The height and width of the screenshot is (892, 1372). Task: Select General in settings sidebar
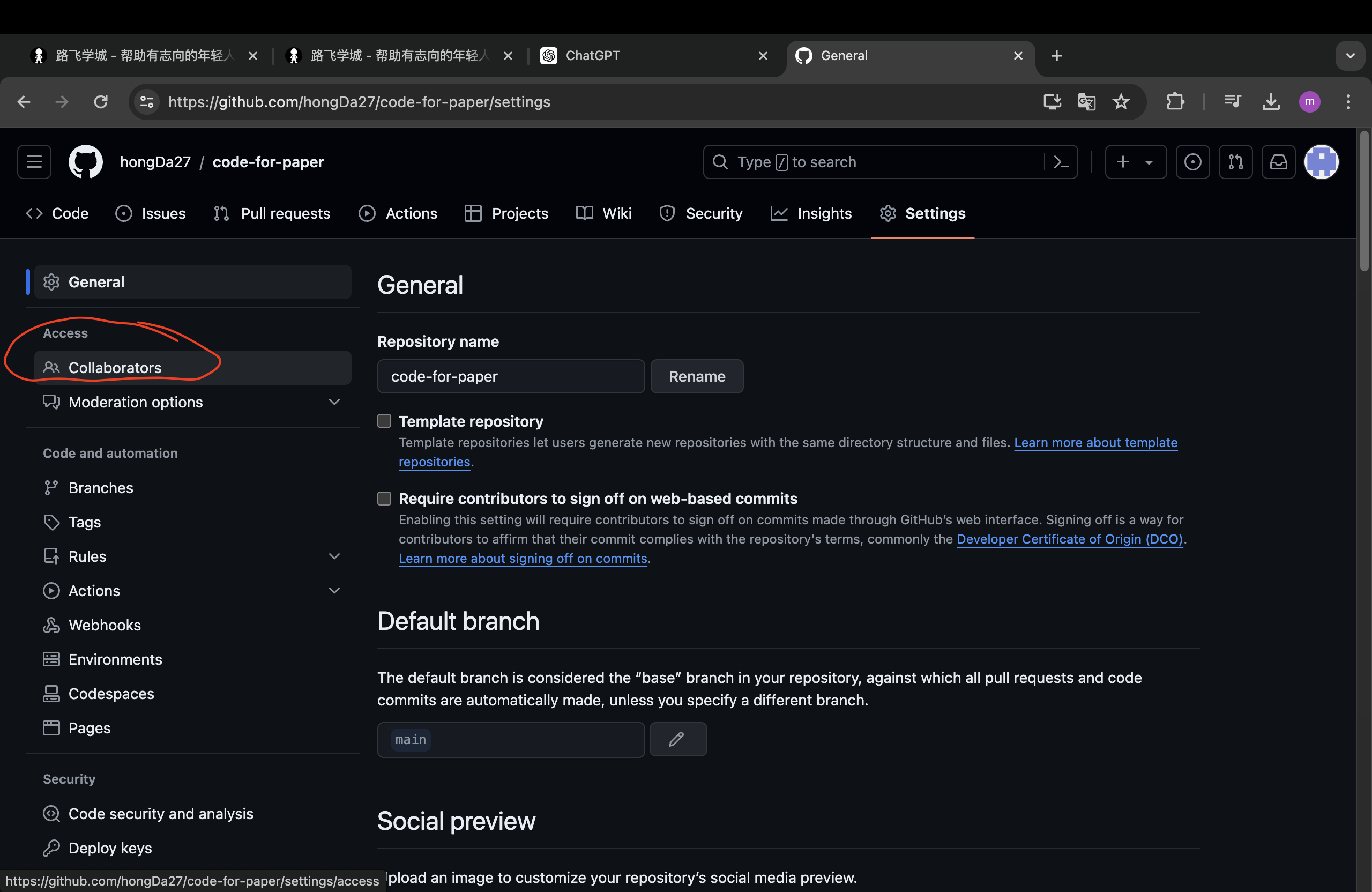(192, 282)
